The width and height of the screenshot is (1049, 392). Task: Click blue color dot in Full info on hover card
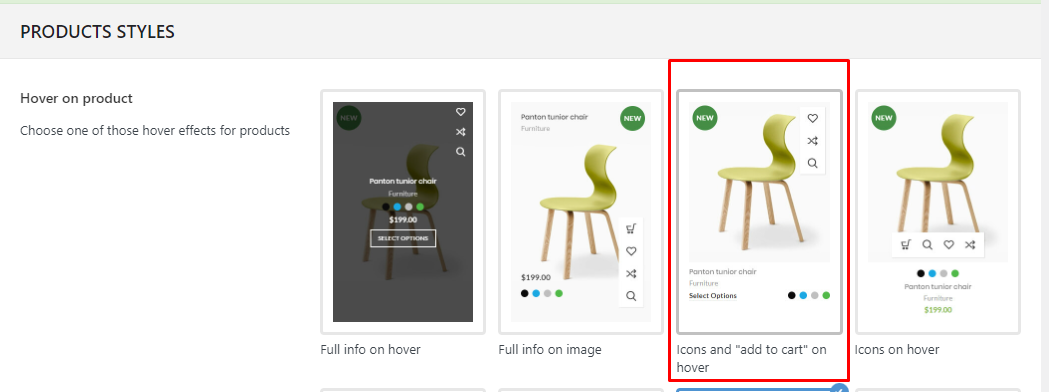coord(397,207)
